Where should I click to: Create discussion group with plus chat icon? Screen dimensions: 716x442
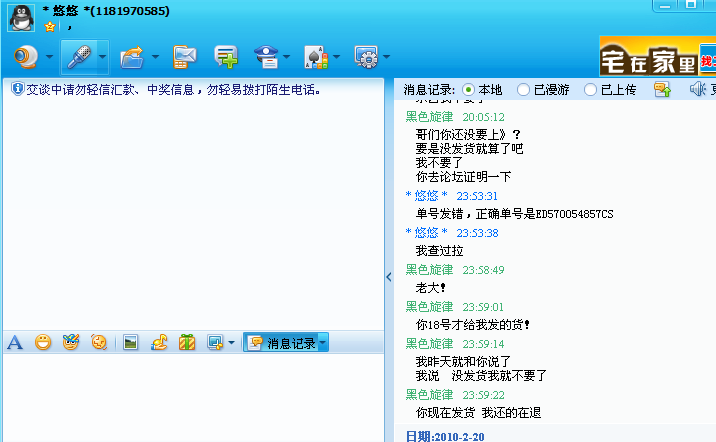(226, 57)
